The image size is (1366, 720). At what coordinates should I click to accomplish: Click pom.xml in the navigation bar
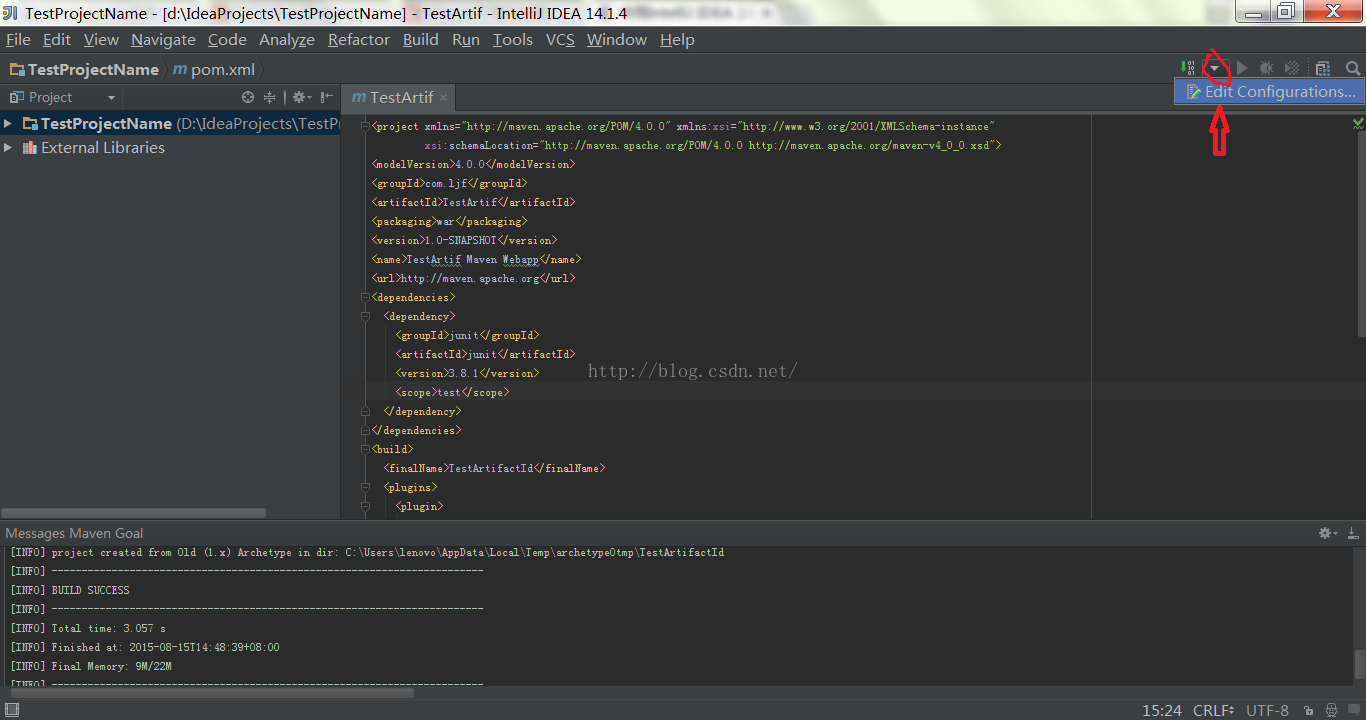214,69
